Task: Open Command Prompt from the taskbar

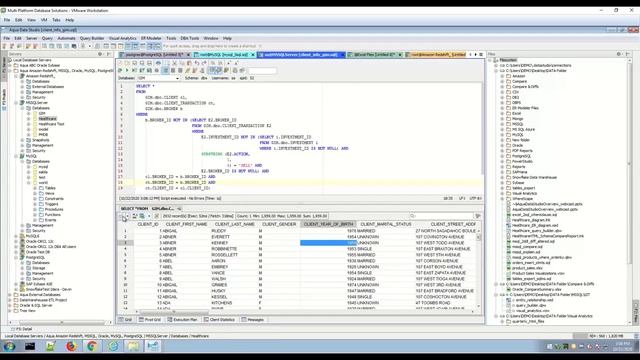Action: (30, 347)
